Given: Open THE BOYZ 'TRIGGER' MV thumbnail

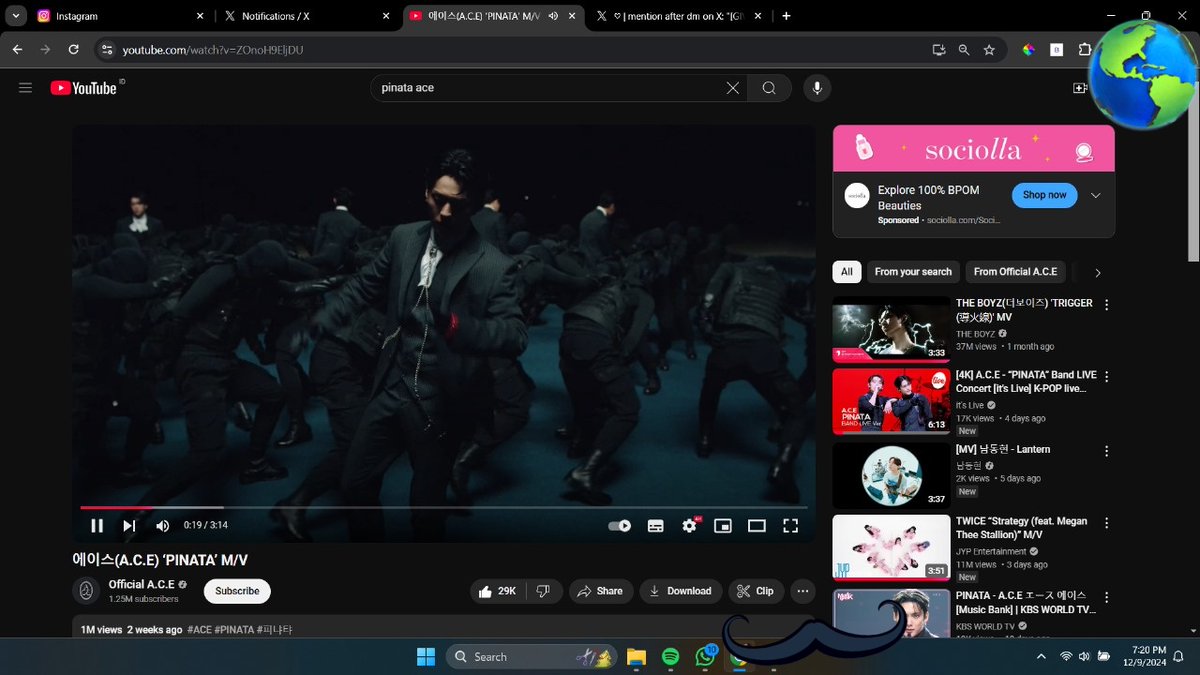Looking at the screenshot, I should click(x=891, y=328).
